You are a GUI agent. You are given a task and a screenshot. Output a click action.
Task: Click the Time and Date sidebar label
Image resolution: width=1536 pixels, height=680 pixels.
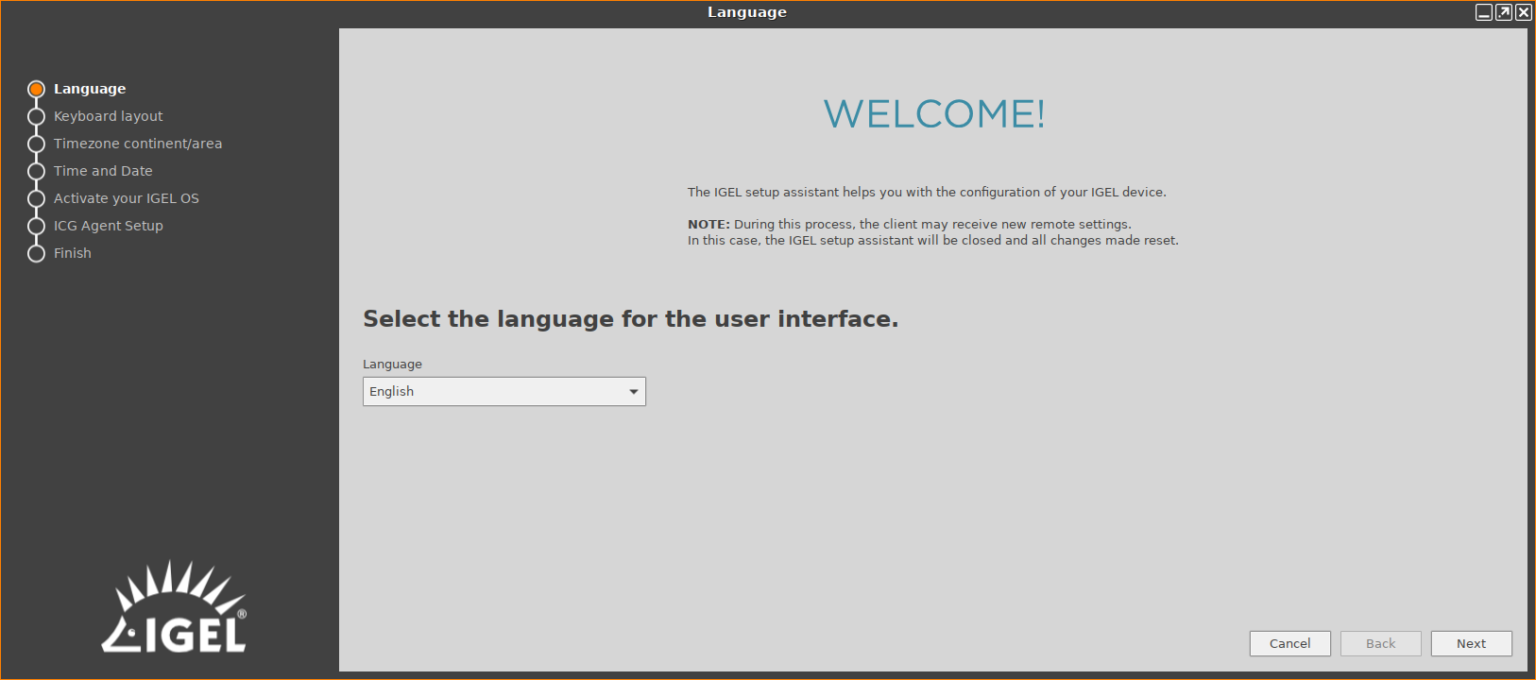click(x=103, y=171)
